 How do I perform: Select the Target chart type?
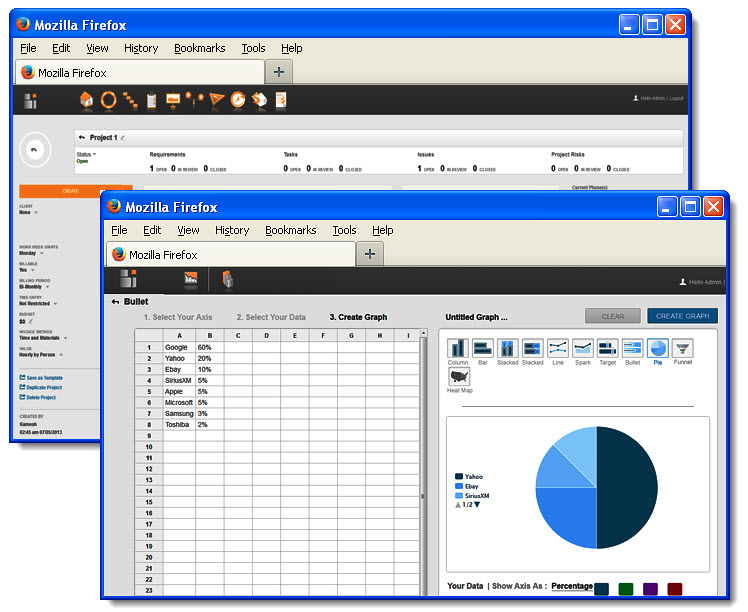point(607,352)
